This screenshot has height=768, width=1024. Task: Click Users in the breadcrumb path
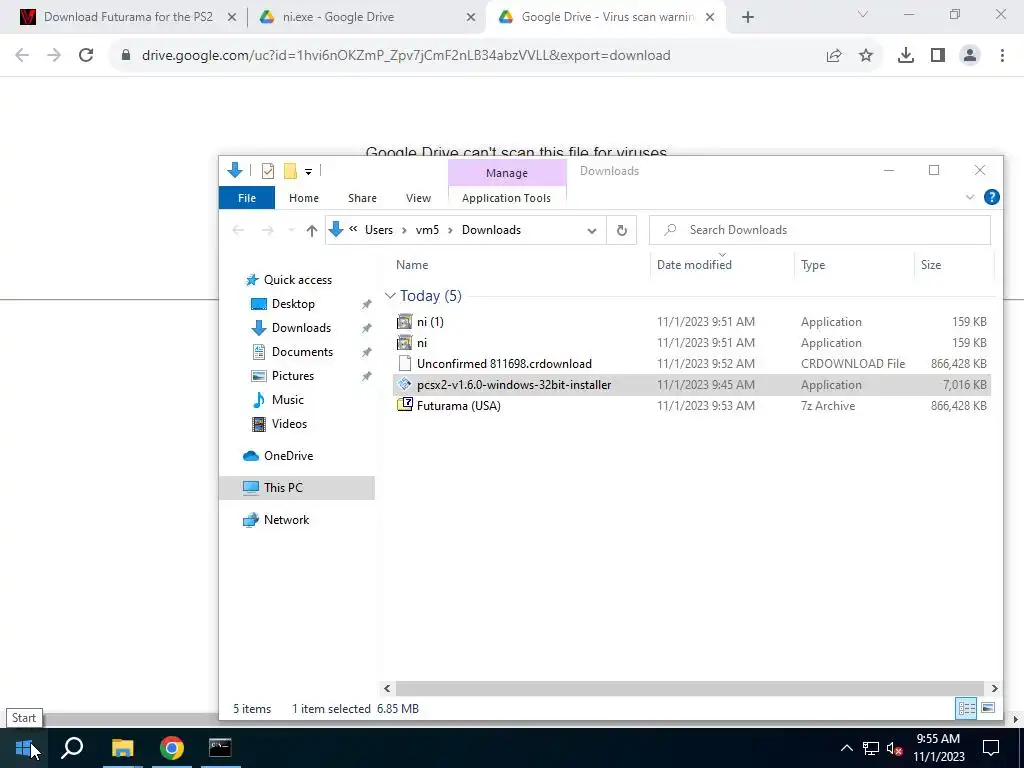coord(379,230)
